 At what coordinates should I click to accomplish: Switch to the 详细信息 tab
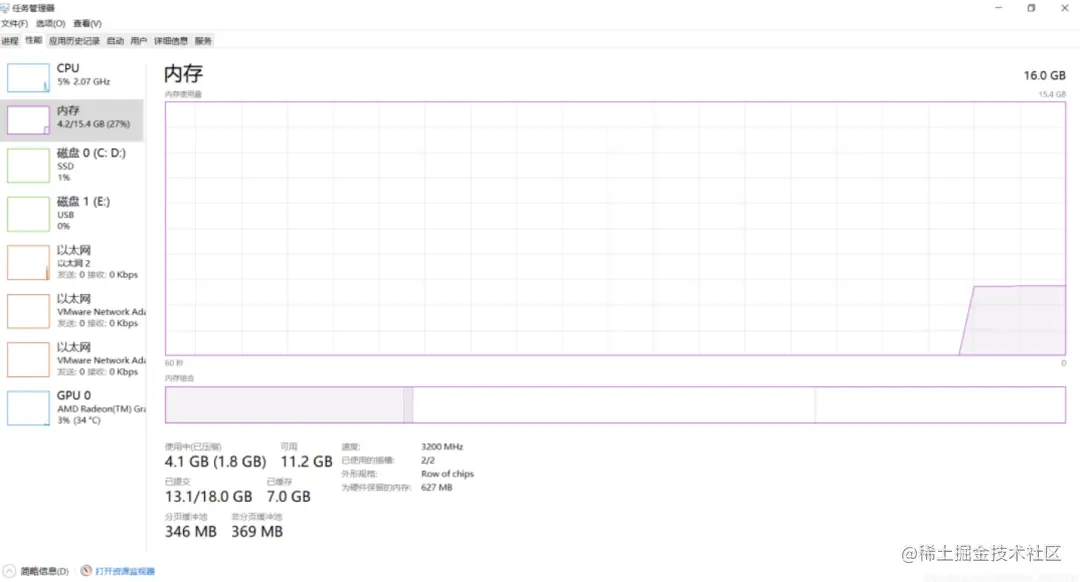tap(171, 41)
